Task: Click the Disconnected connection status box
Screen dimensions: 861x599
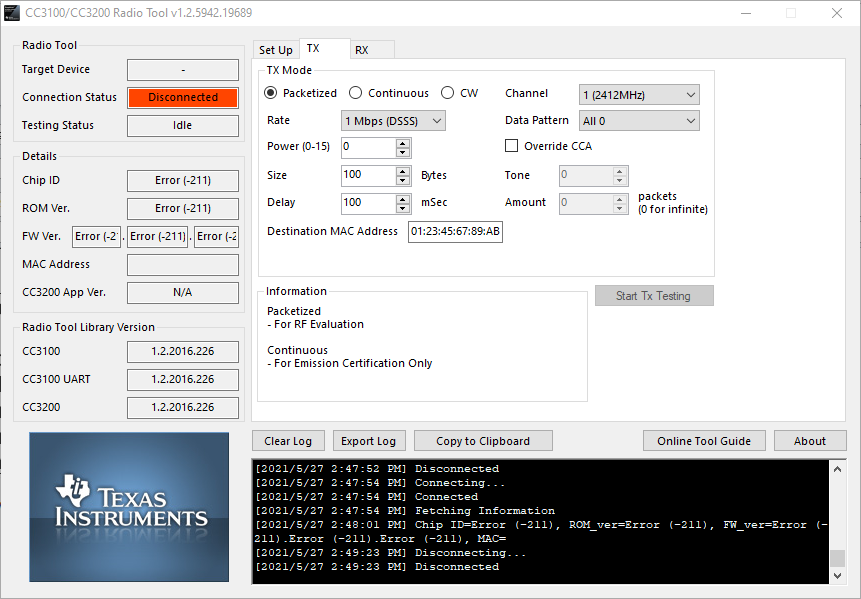Action: coord(183,97)
